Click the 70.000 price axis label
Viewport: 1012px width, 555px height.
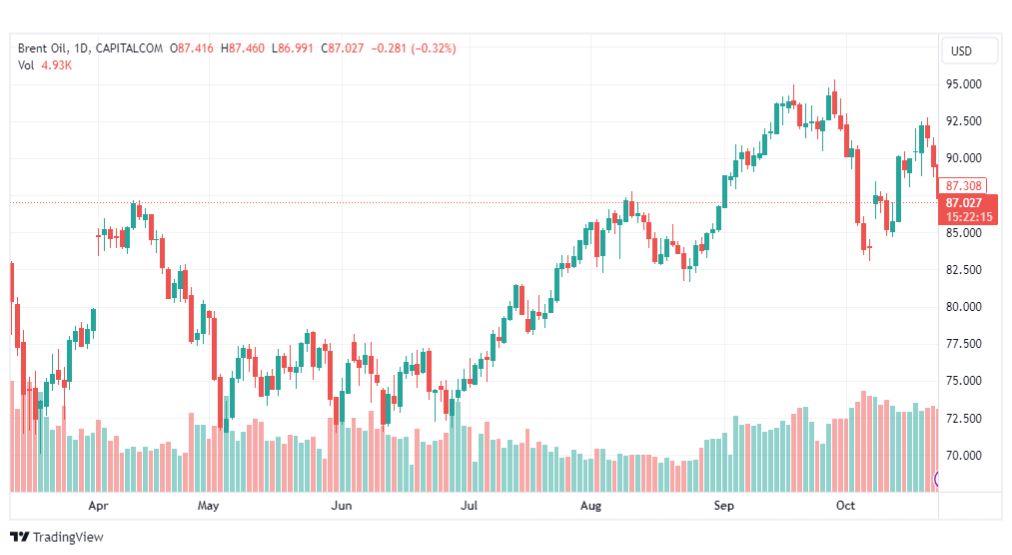point(964,456)
